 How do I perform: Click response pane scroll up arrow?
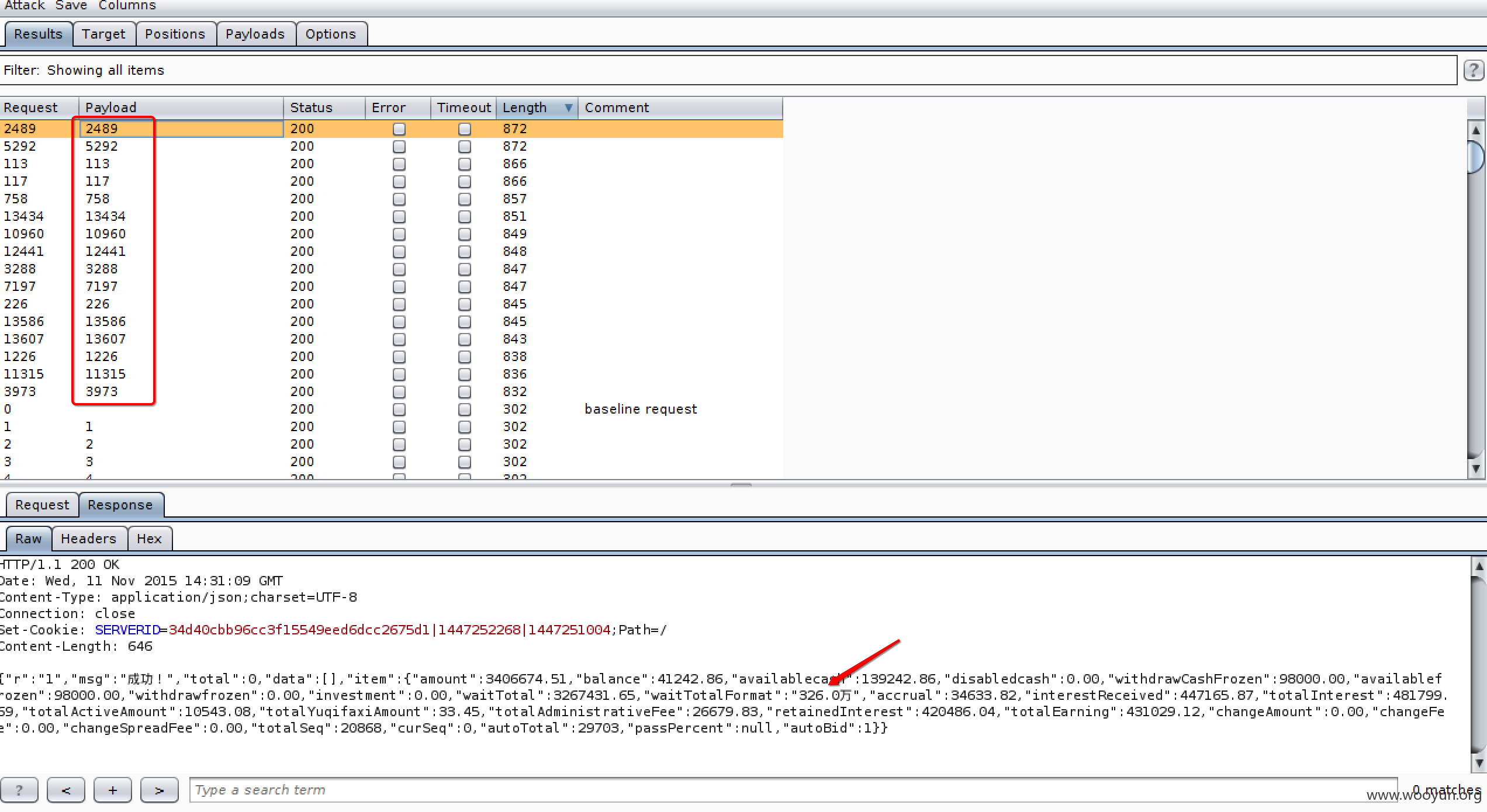(1478, 565)
